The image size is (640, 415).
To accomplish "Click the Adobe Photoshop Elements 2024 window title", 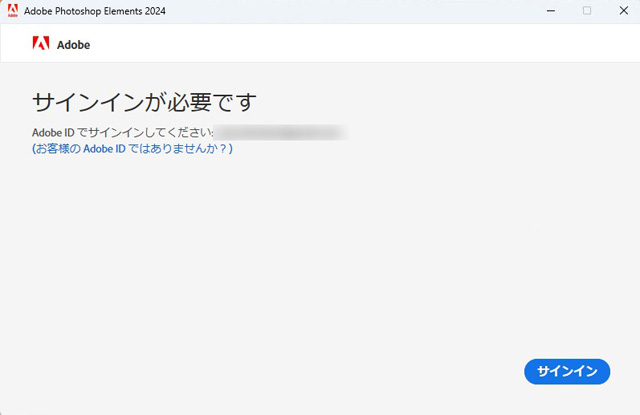I will 95,11.
